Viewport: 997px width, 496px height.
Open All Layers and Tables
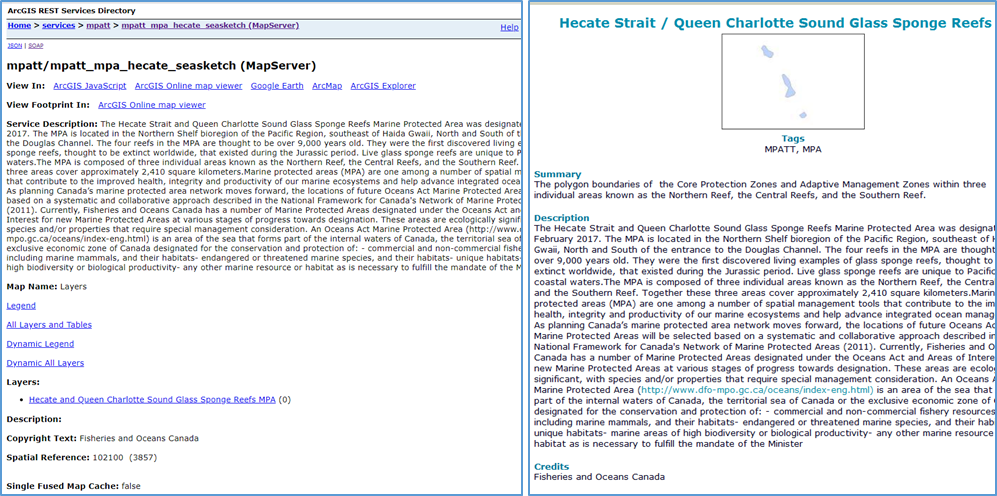tap(49, 325)
